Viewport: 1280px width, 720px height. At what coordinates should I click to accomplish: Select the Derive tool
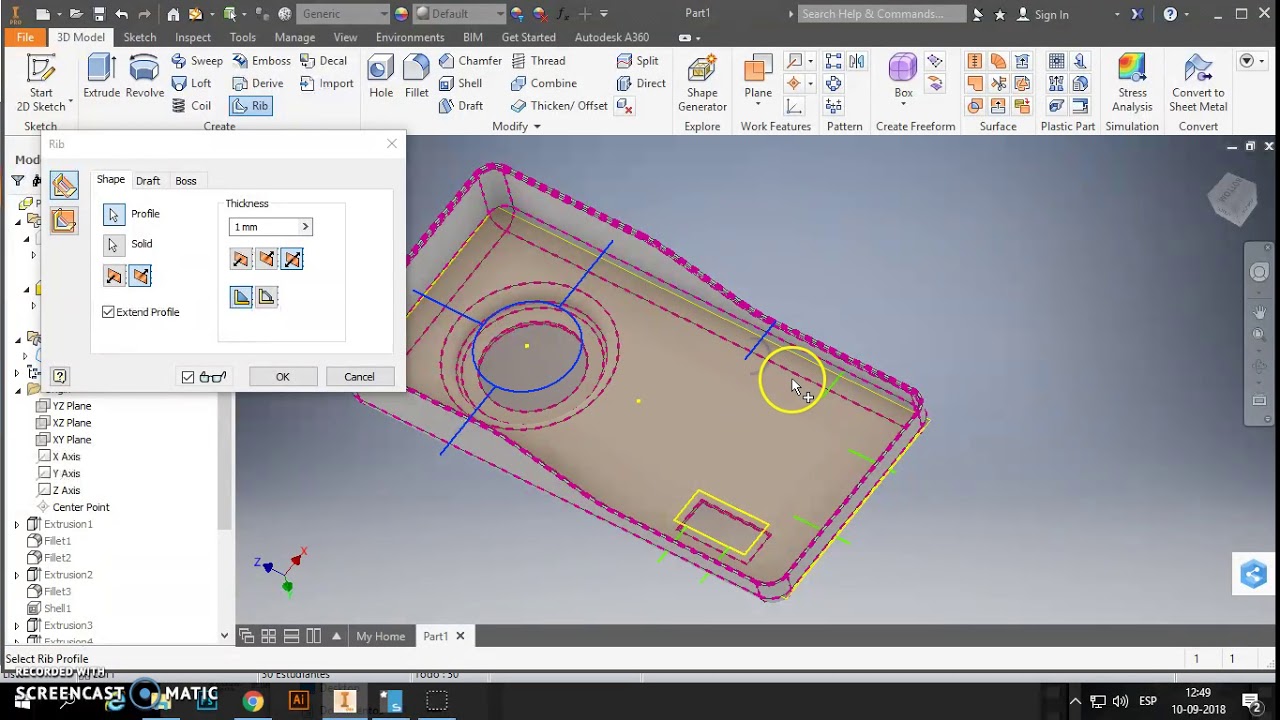(257, 83)
